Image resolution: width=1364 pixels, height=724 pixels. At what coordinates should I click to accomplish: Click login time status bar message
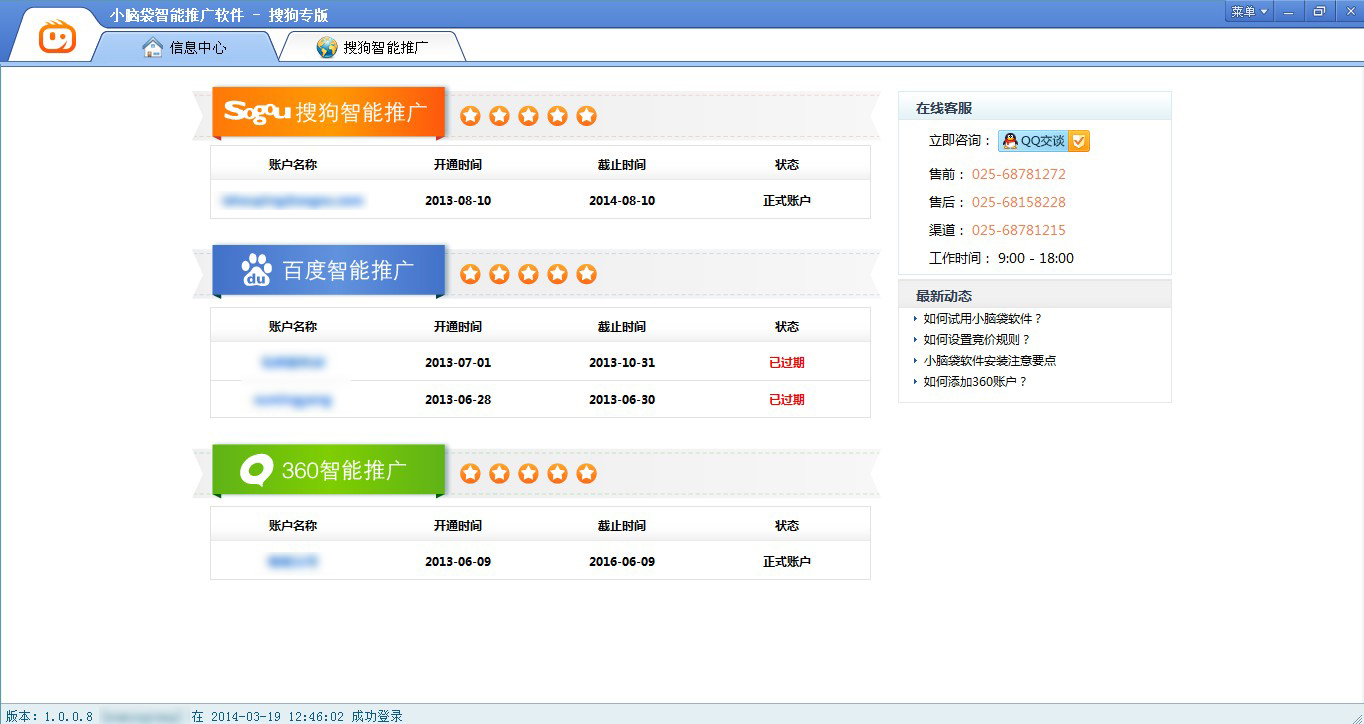click(297, 716)
